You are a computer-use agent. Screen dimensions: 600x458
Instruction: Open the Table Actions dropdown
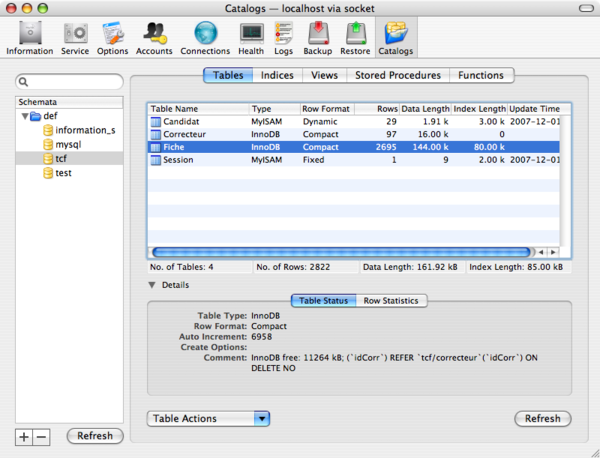point(209,419)
